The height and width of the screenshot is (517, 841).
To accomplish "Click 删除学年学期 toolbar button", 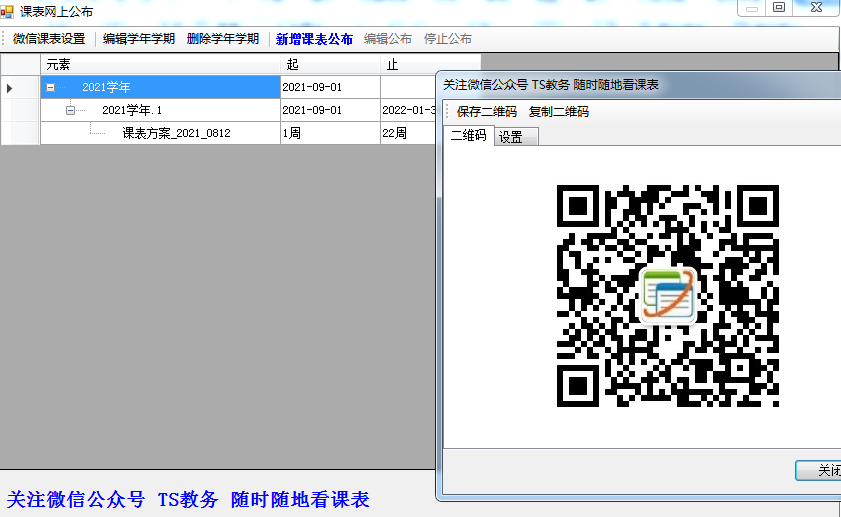I will [x=223, y=39].
